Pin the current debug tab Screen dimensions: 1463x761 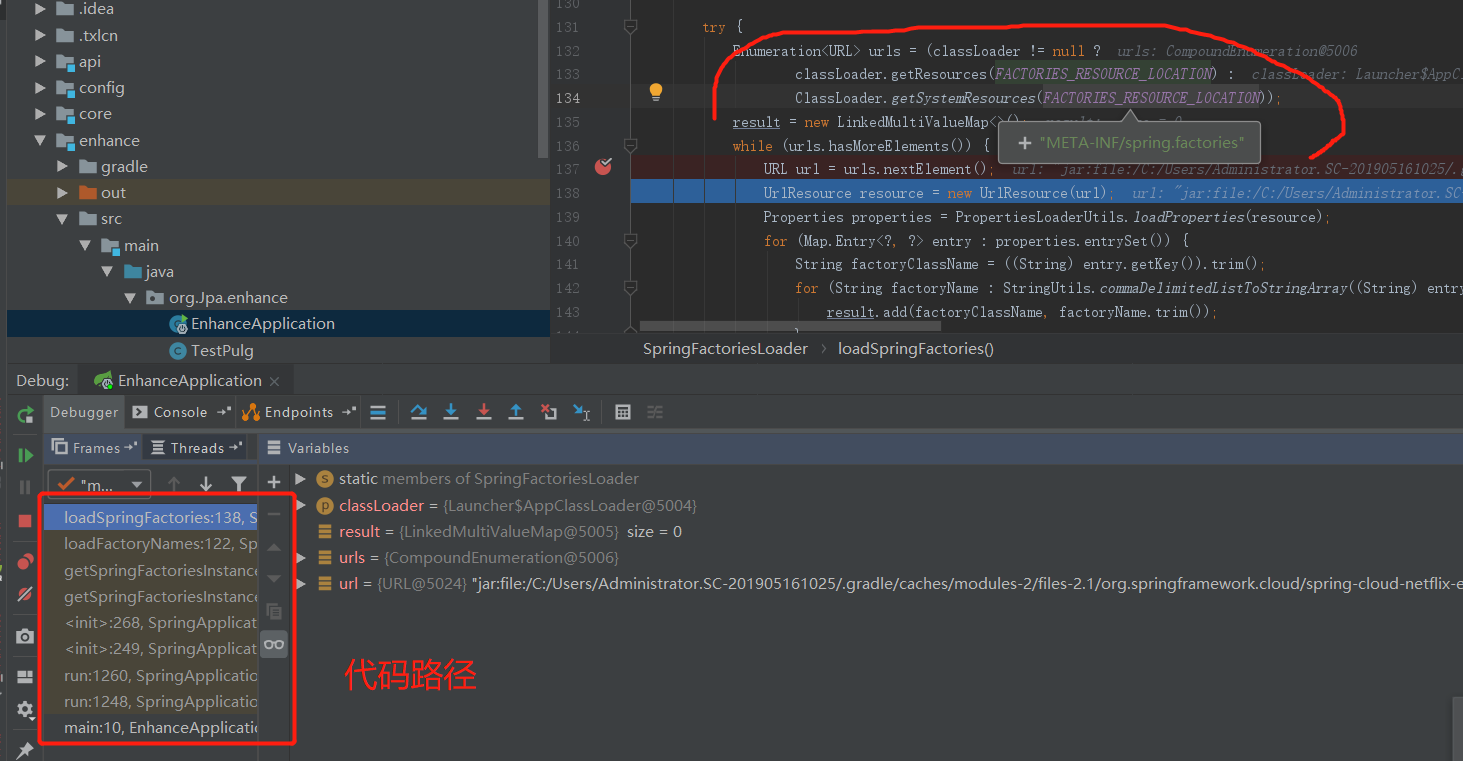tap(25, 749)
